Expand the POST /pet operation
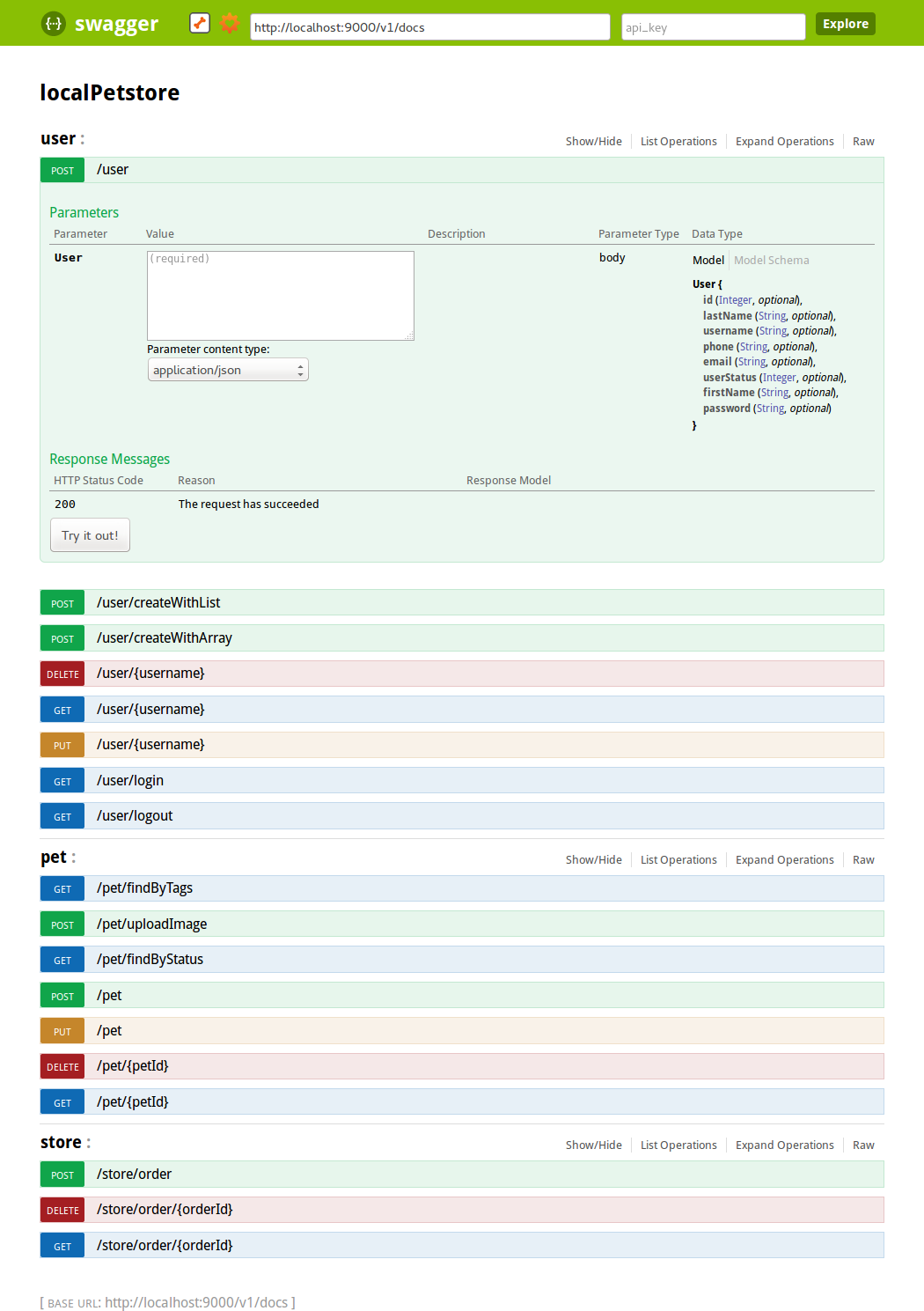The image size is (924, 1311). (x=462, y=996)
